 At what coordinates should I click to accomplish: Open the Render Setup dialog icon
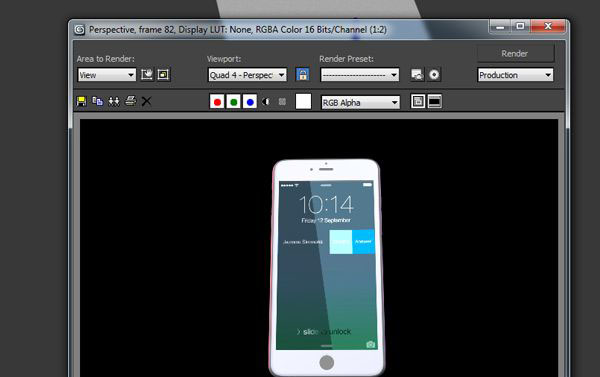click(x=417, y=75)
